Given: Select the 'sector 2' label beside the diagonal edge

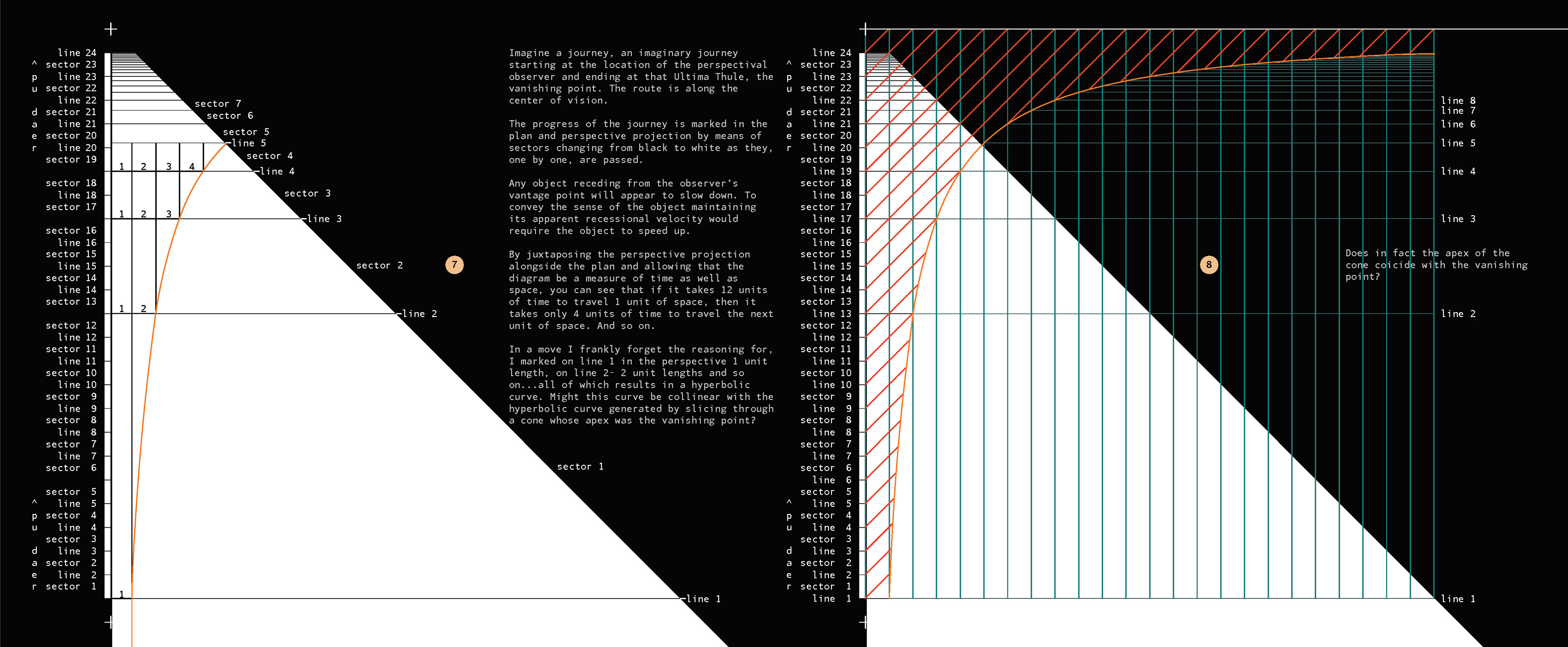Looking at the screenshot, I should tap(379, 265).
